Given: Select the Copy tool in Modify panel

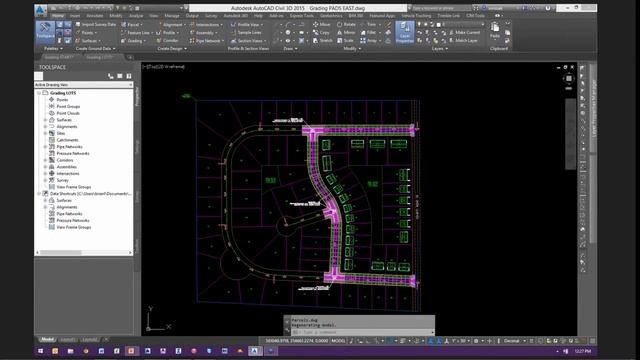Looking at the screenshot, I should click(x=321, y=33).
